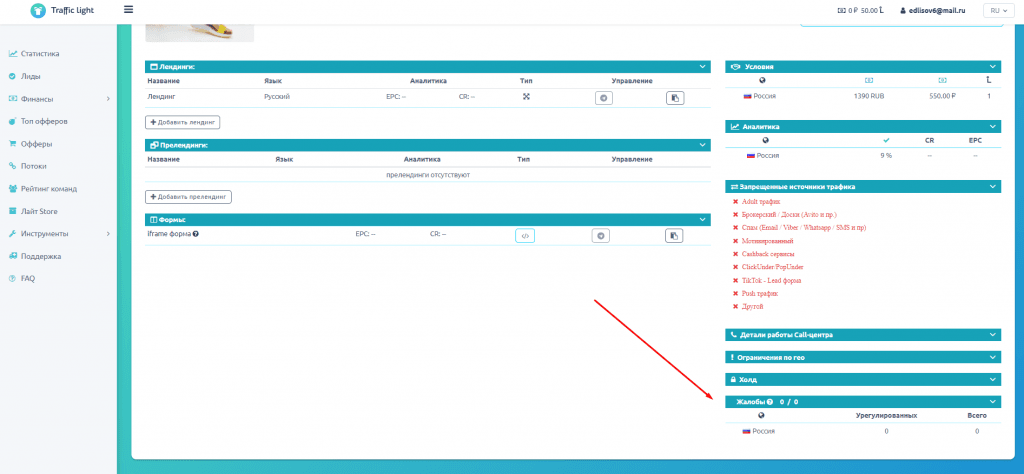This screenshot has height=474, width=1024.
Task: Click the preview button for Лендинг row
Action: coord(603,98)
